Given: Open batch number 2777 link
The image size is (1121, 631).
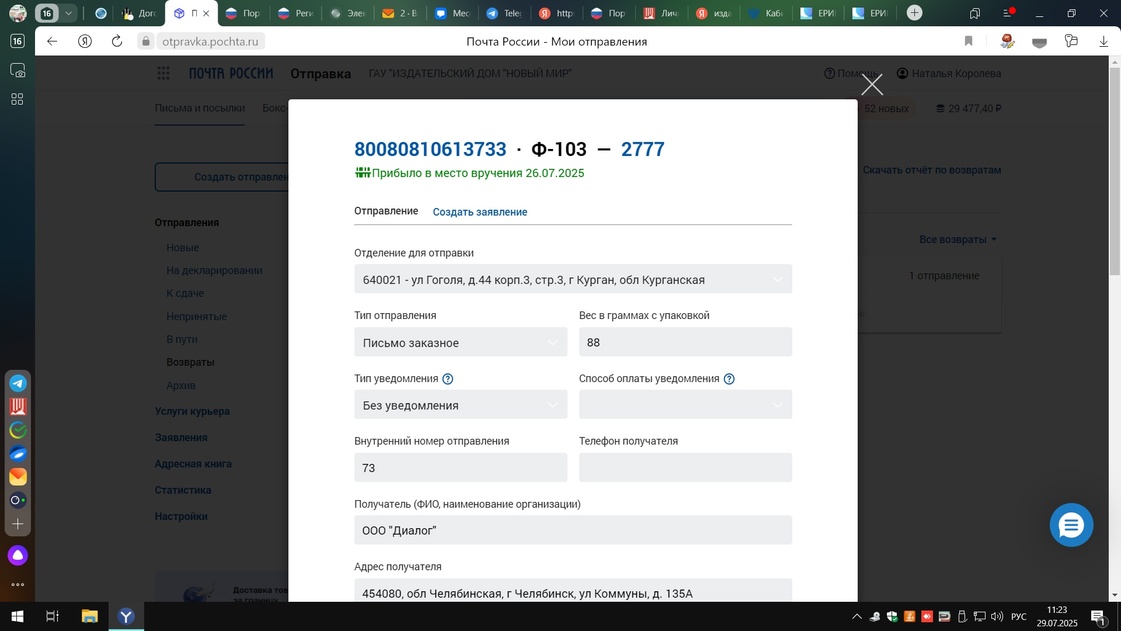Looking at the screenshot, I should [x=643, y=149].
